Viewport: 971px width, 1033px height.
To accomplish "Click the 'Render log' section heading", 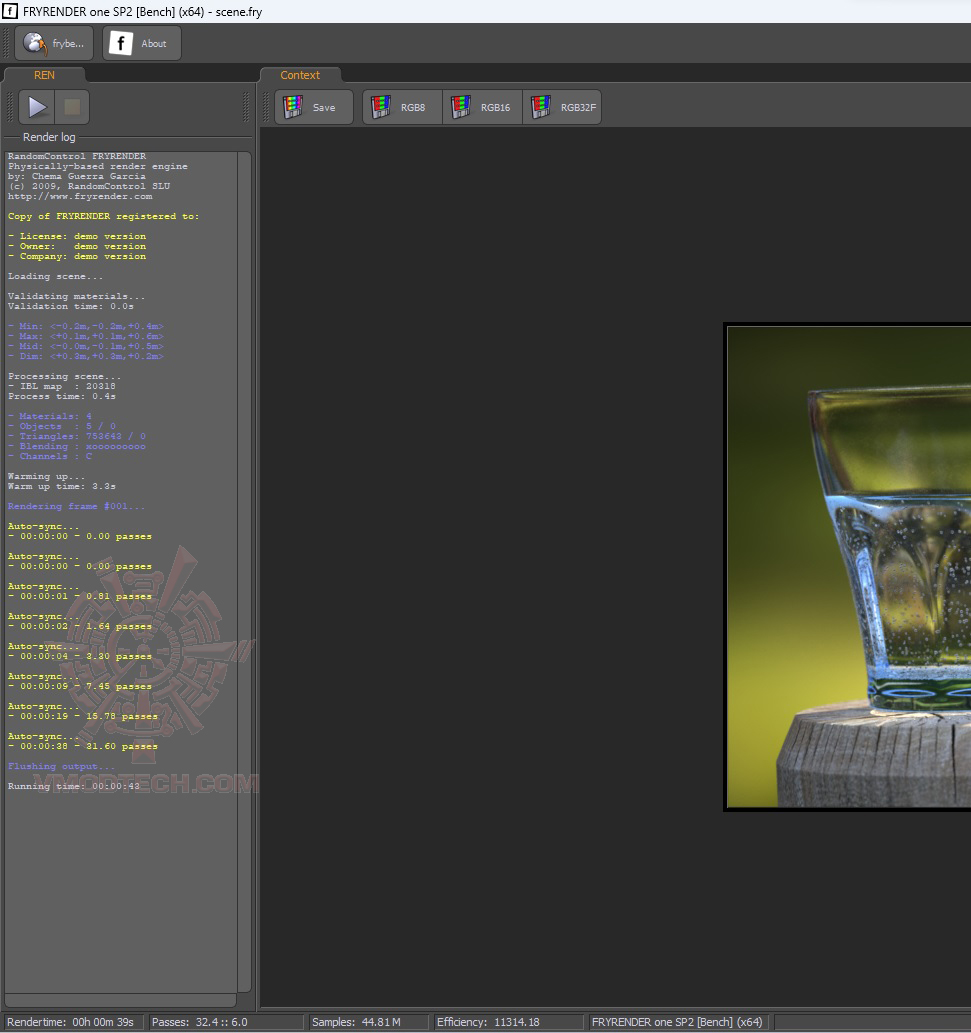I will (49, 137).
